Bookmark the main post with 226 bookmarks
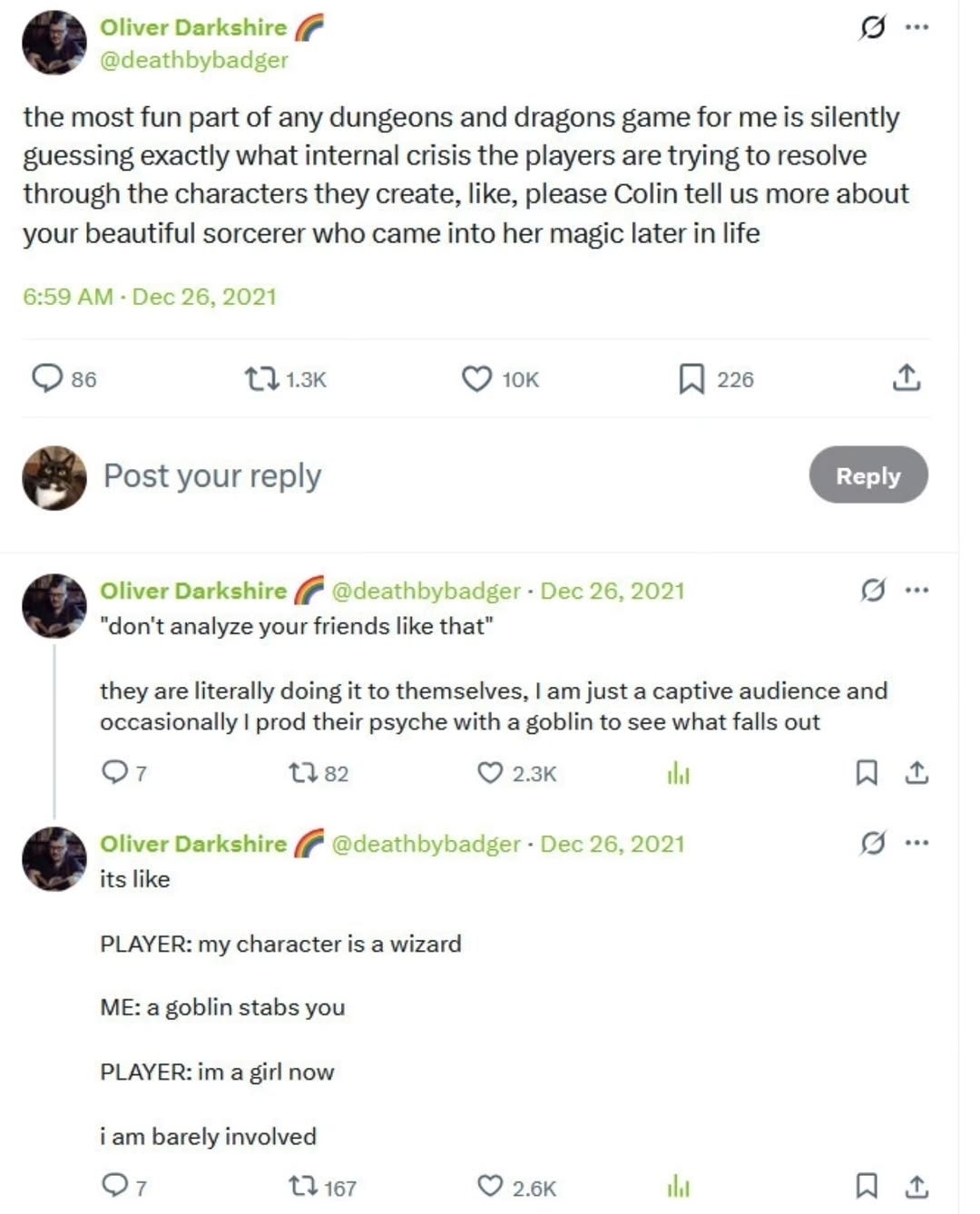This screenshot has height=1214, width=980. [x=691, y=377]
